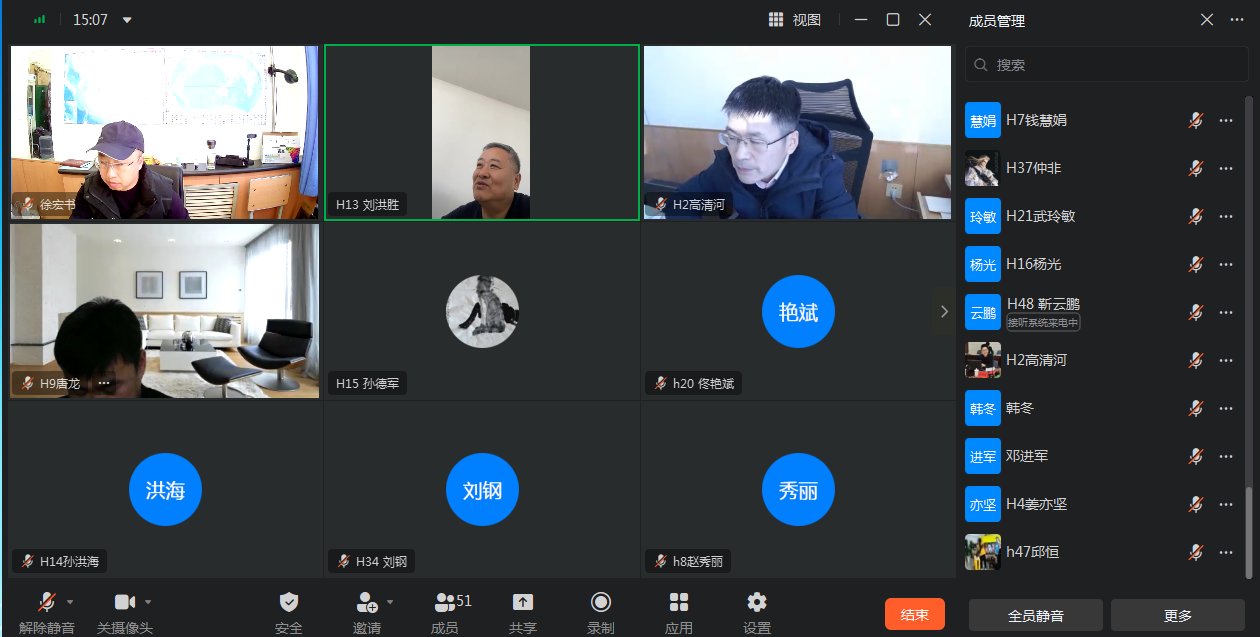Click the signal strength network icon
Image resolution: width=1260 pixels, height=637 pixels.
point(40,20)
